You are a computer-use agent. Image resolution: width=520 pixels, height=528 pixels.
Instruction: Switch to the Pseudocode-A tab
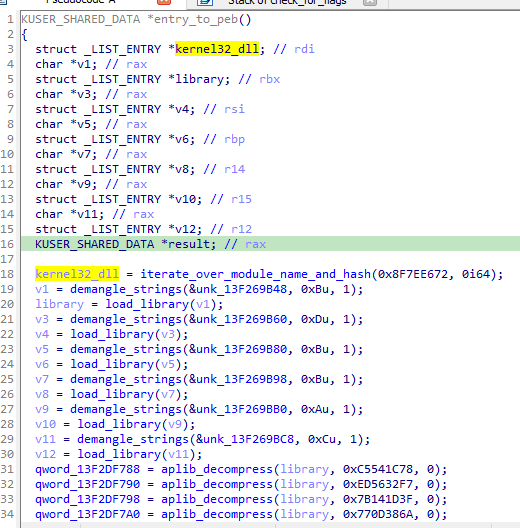81,2
